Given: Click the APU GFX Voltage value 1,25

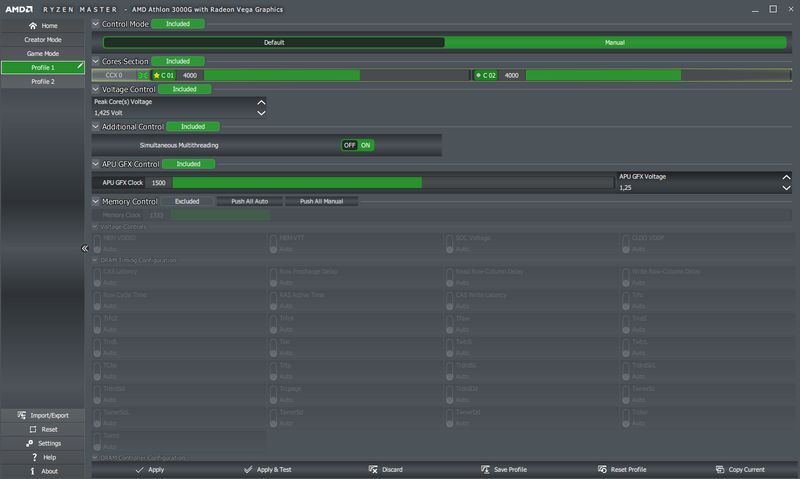Looking at the screenshot, I should [x=625, y=188].
